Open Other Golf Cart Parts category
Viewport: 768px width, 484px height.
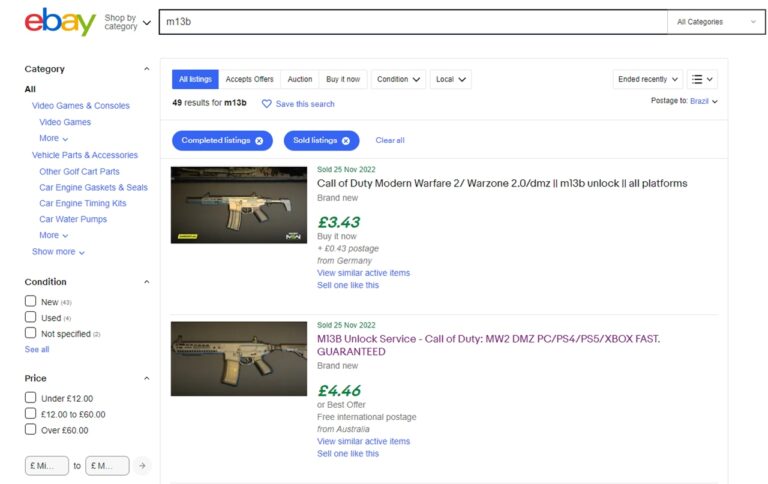pyautogui.click(x=79, y=171)
